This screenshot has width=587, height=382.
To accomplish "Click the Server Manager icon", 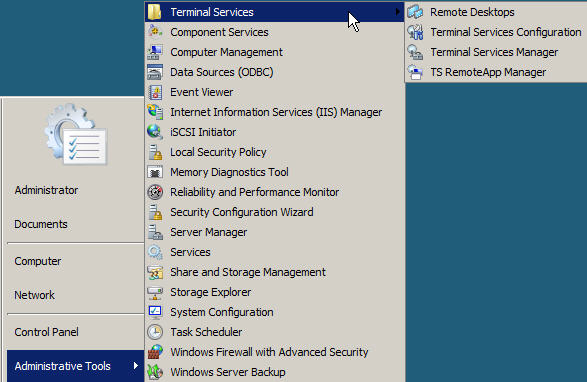I will [x=155, y=232].
